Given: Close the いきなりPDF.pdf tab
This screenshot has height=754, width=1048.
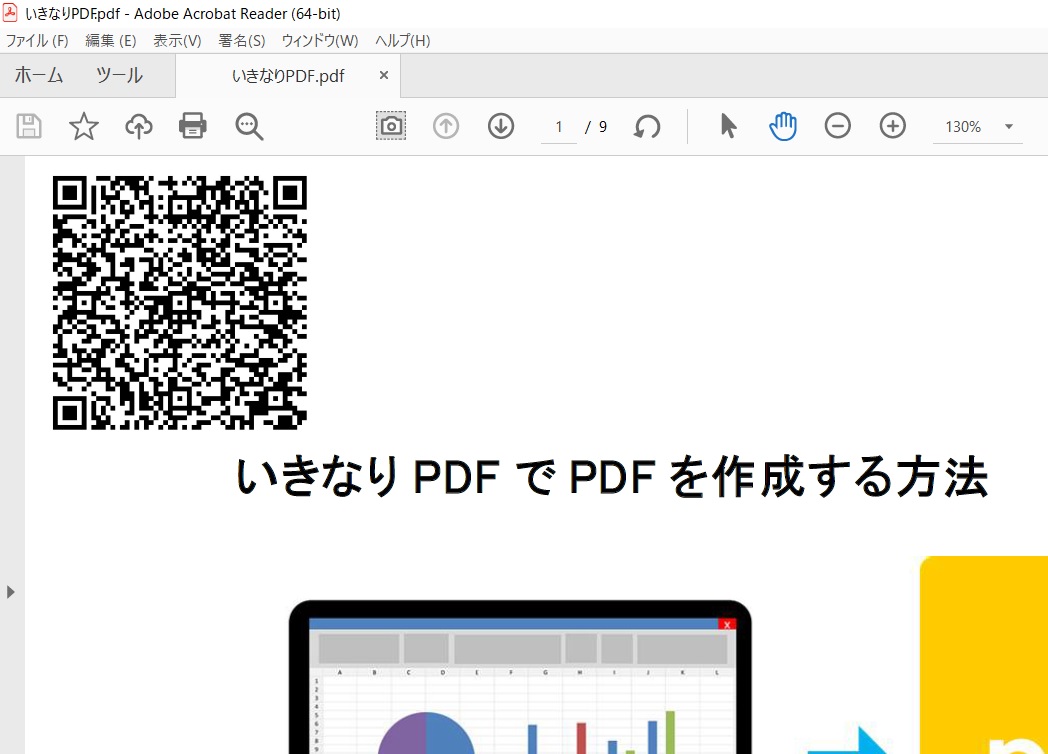Looking at the screenshot, I should tap(384, 75).
